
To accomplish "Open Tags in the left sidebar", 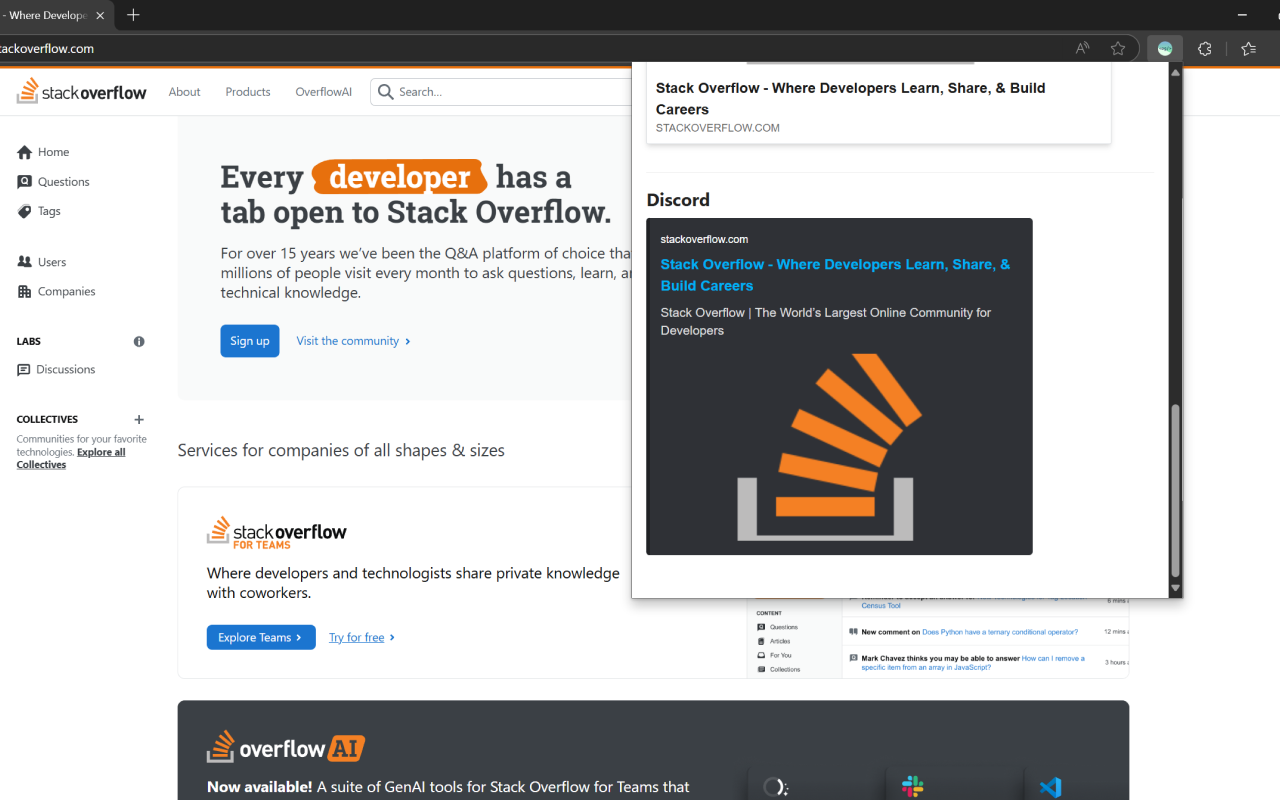I will coord(39,211).
